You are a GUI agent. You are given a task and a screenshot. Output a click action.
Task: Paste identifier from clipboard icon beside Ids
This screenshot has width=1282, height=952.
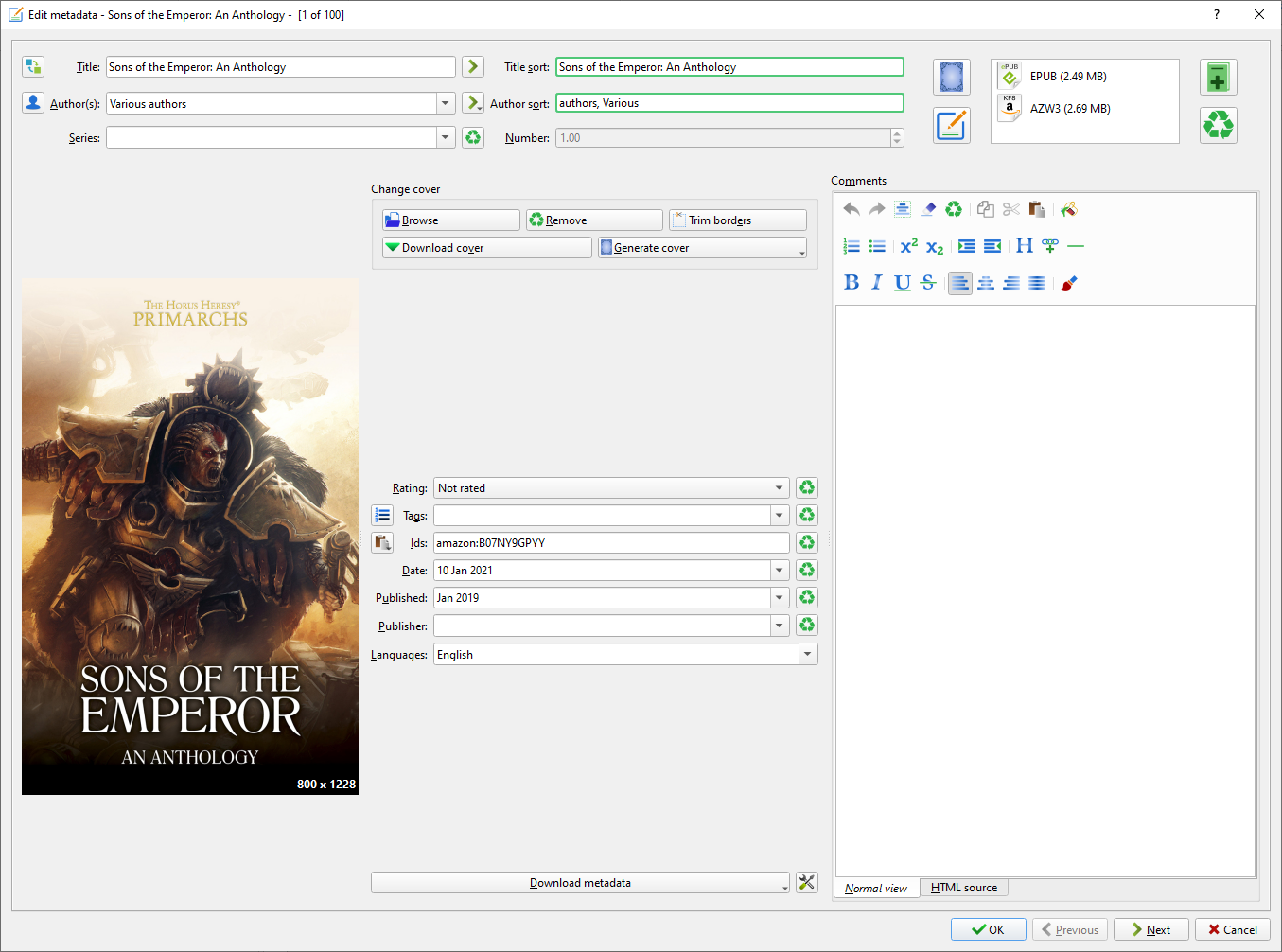(382, 543)
